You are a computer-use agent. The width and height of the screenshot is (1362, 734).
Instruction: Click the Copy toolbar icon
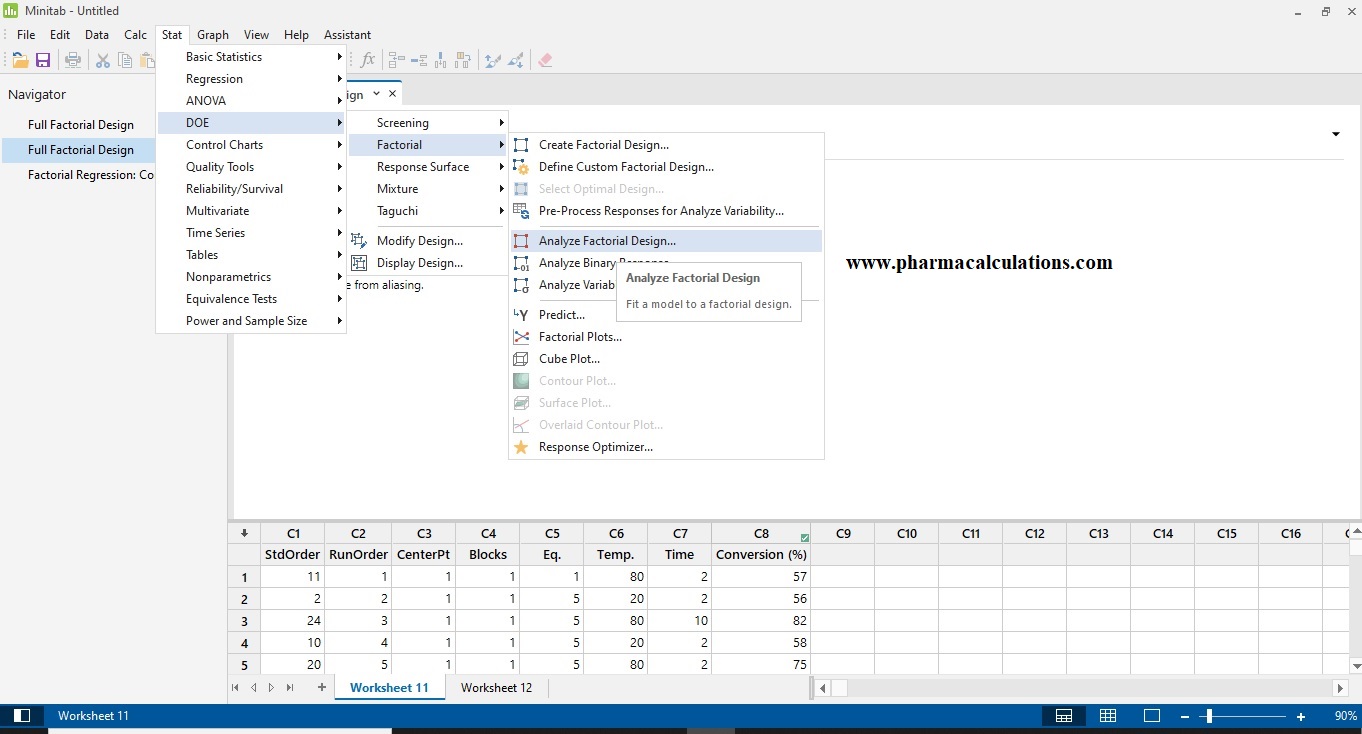124,60
